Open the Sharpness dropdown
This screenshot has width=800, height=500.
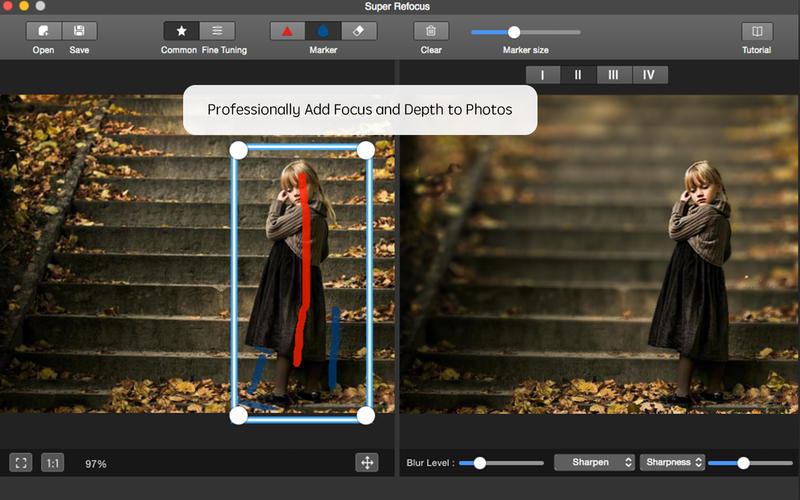coord(672,462)
